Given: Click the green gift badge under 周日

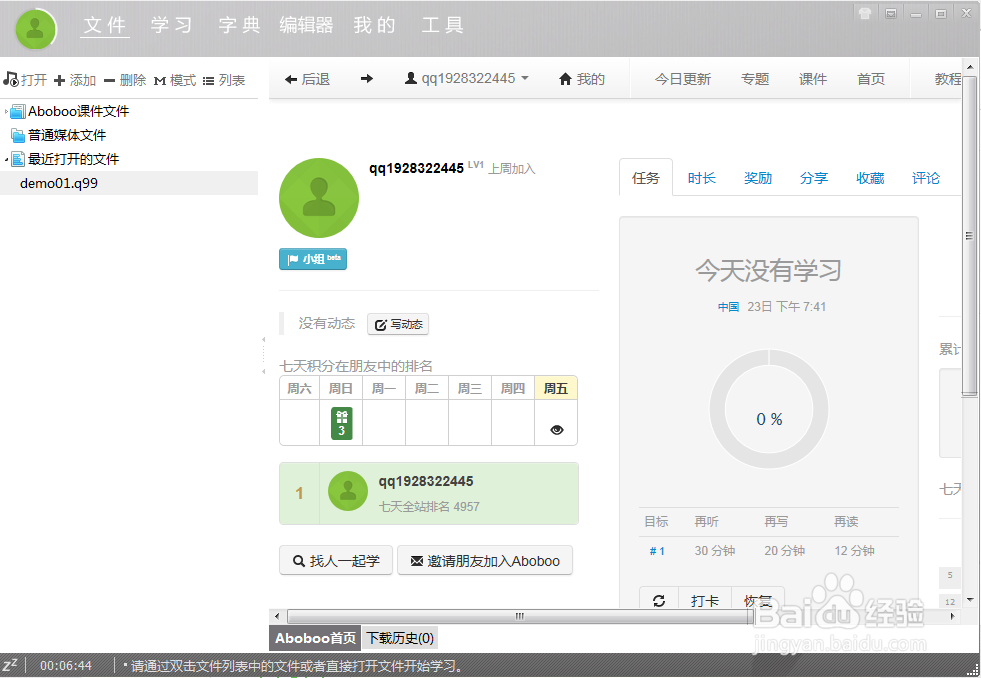Looking at the screenshot, I should [342, 423].
